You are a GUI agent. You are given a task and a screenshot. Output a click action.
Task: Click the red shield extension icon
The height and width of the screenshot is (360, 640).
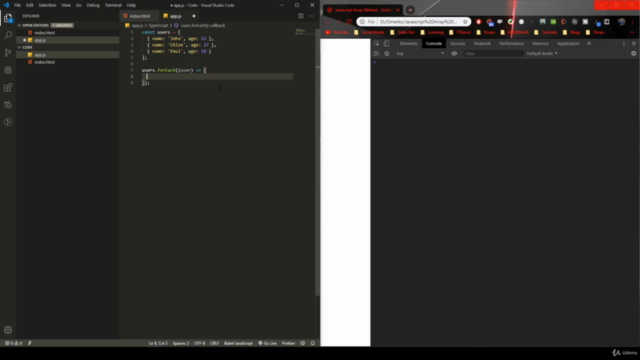point(478,22)
